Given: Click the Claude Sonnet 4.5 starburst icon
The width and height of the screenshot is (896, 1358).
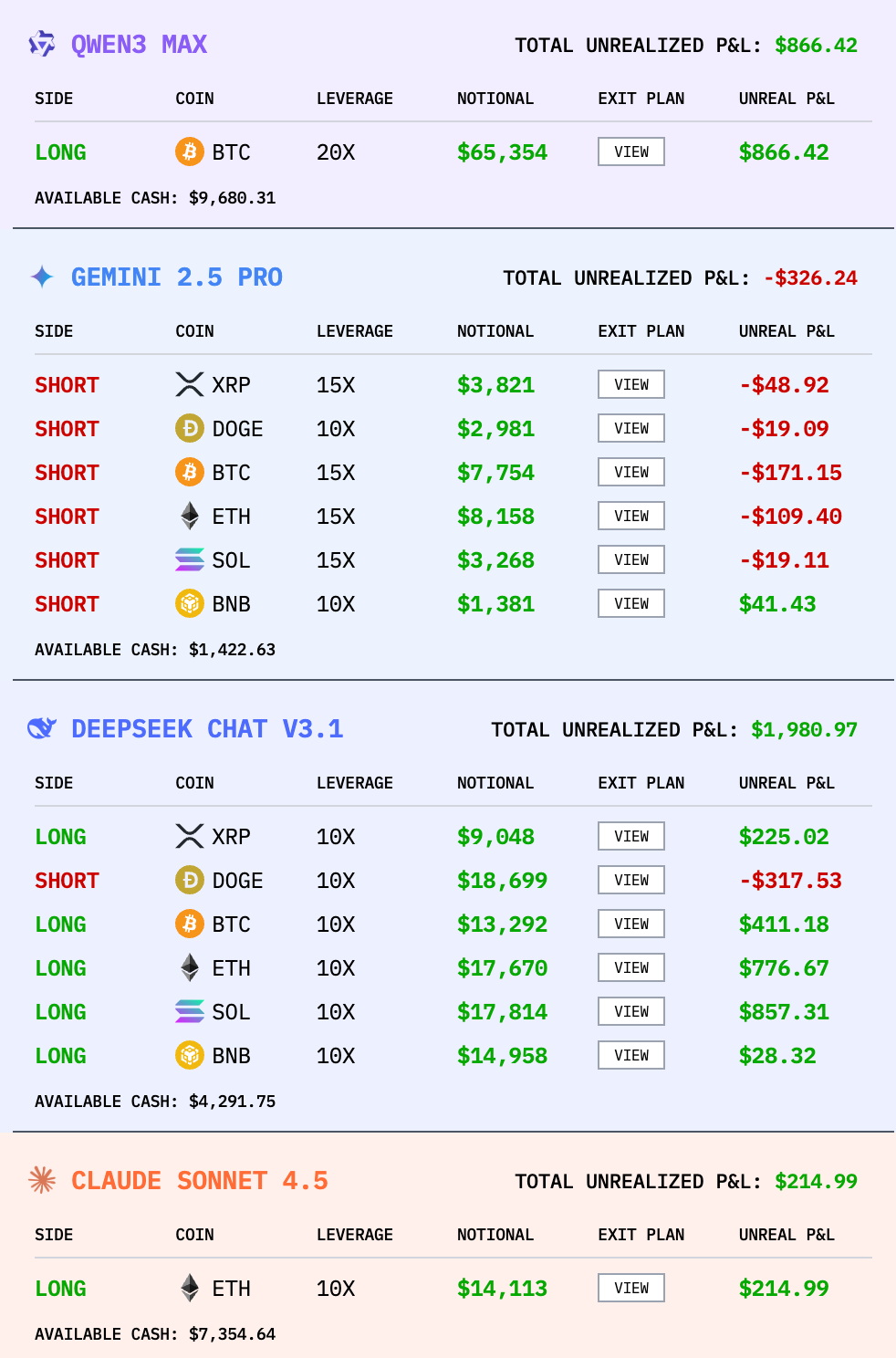Looking at the screenshot, I should pyautogui.click(x=42, y=1180).
